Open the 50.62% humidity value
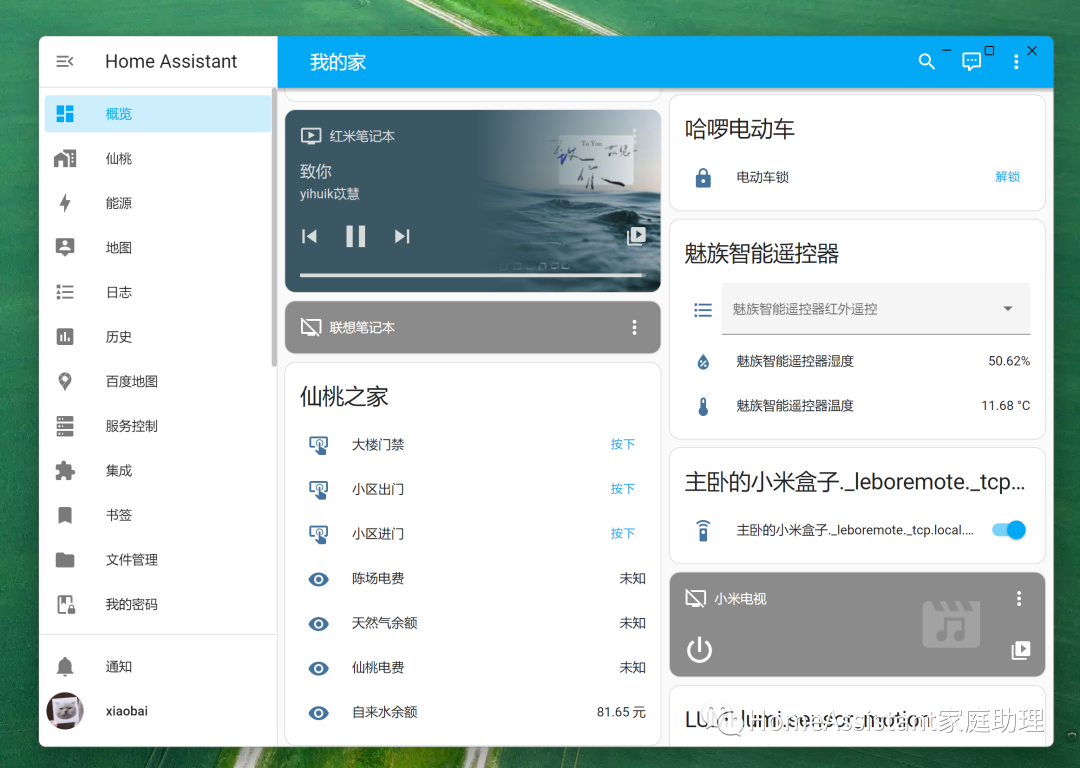1080x768 pixels. click(x=1009, y=361)
